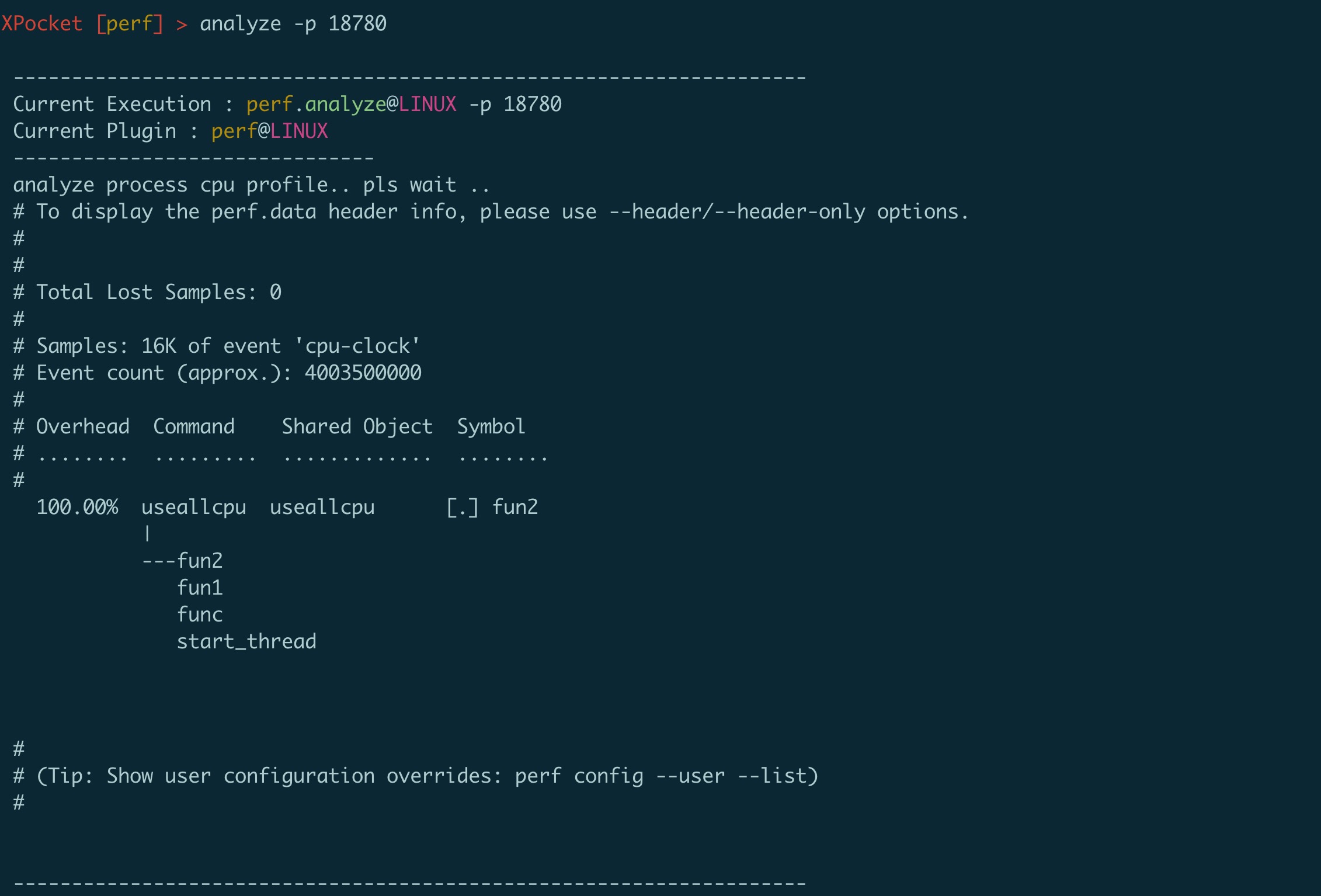The width and height of the screenshot is (1321, 896).
Task: Click the '---fun2' call tree node
Action: tap(182, 561)
